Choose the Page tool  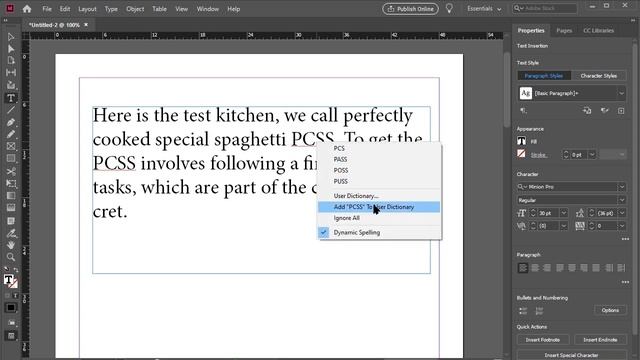point(11,61)
